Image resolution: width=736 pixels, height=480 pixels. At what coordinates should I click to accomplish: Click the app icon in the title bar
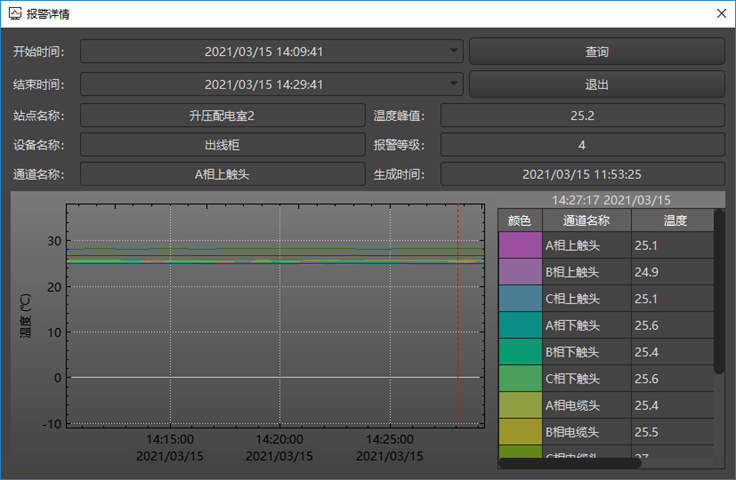point(13,14)
